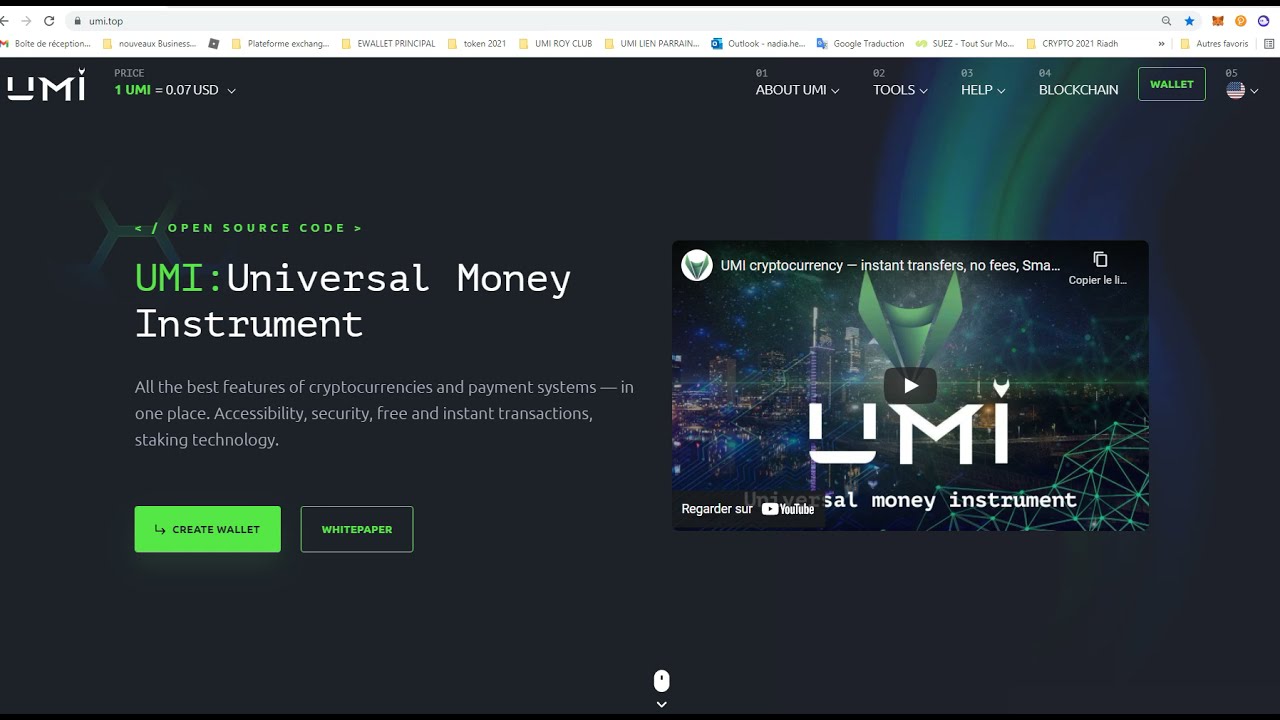Expand the TOOLS menu

900,90
